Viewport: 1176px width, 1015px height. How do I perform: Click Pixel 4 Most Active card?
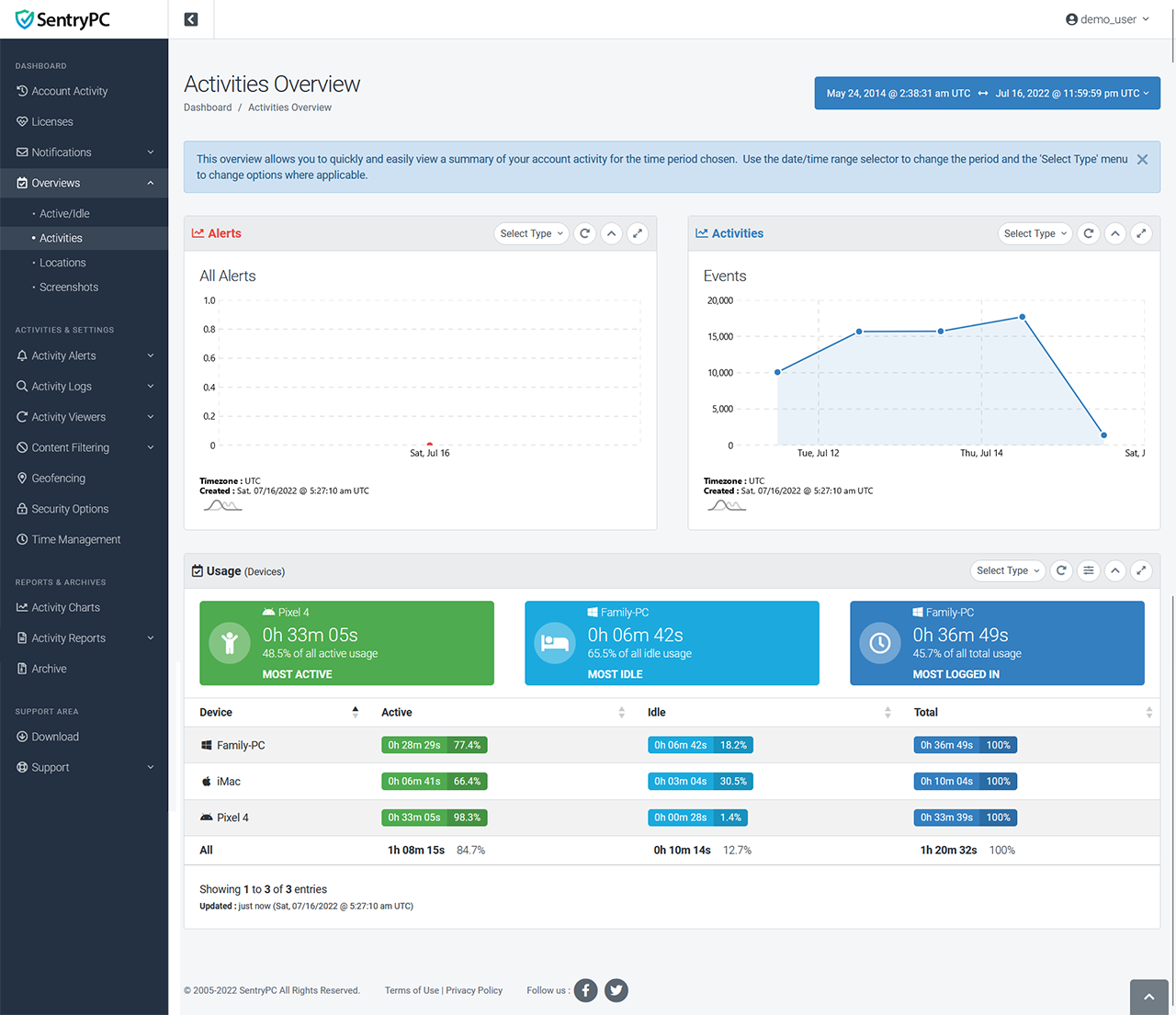[346, 643]
